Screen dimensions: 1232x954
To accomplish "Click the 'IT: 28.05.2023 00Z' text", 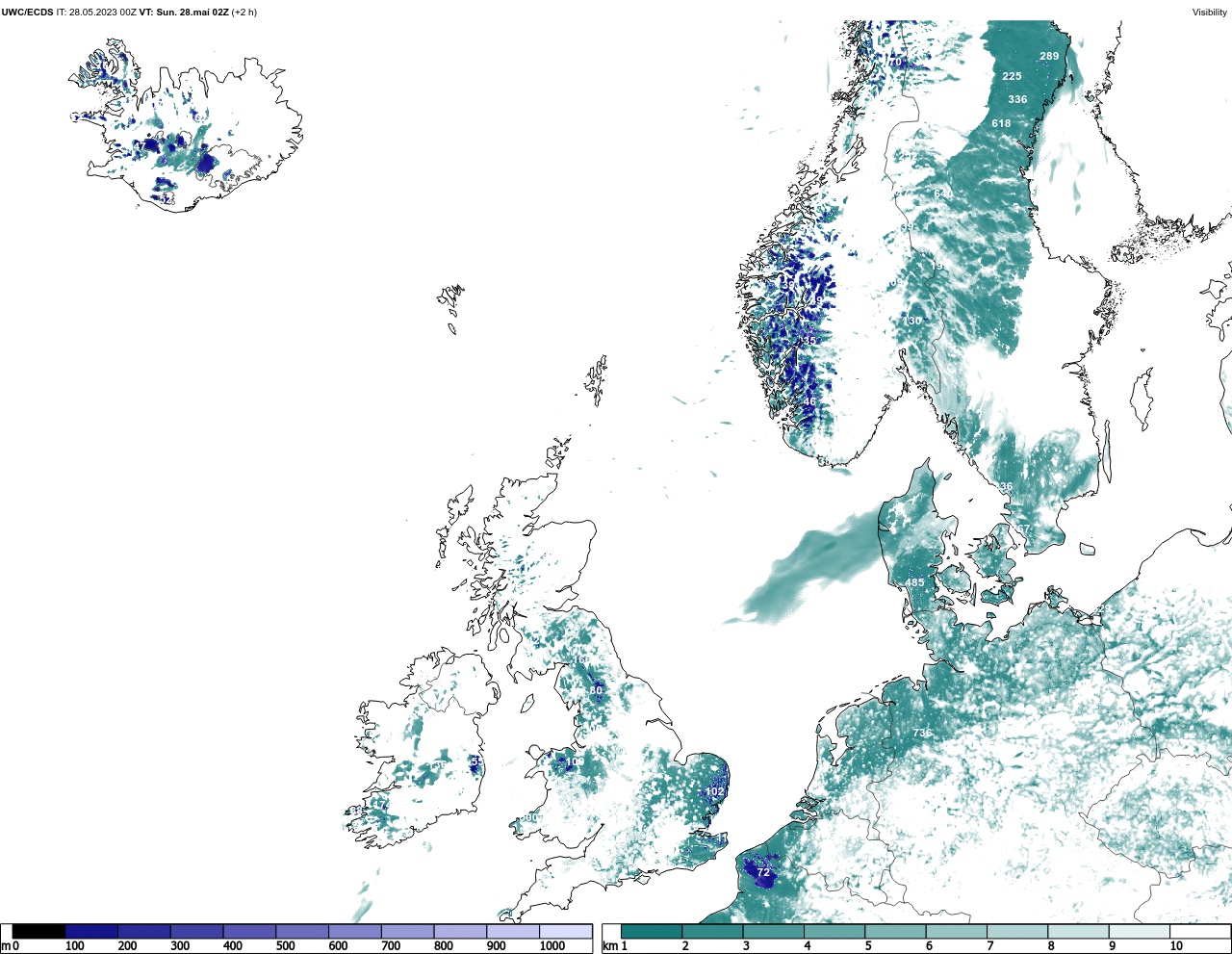I will (x=96, y=13).
